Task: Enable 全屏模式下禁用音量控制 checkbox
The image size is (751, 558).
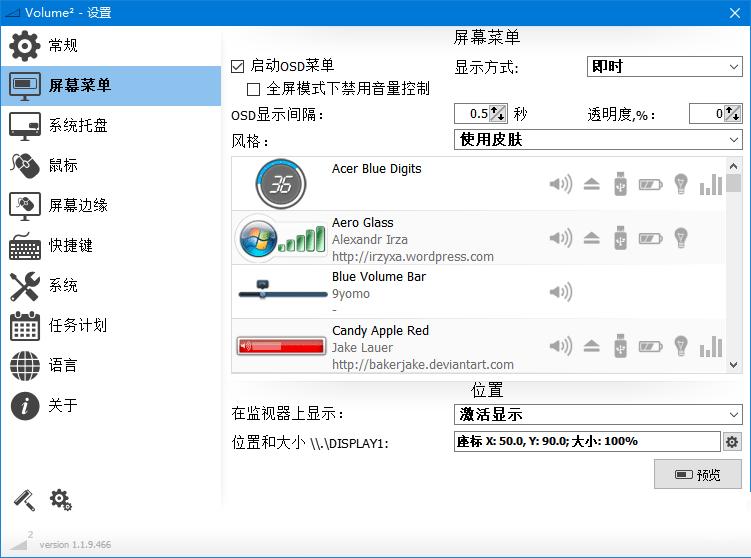Action: [254, 89]
